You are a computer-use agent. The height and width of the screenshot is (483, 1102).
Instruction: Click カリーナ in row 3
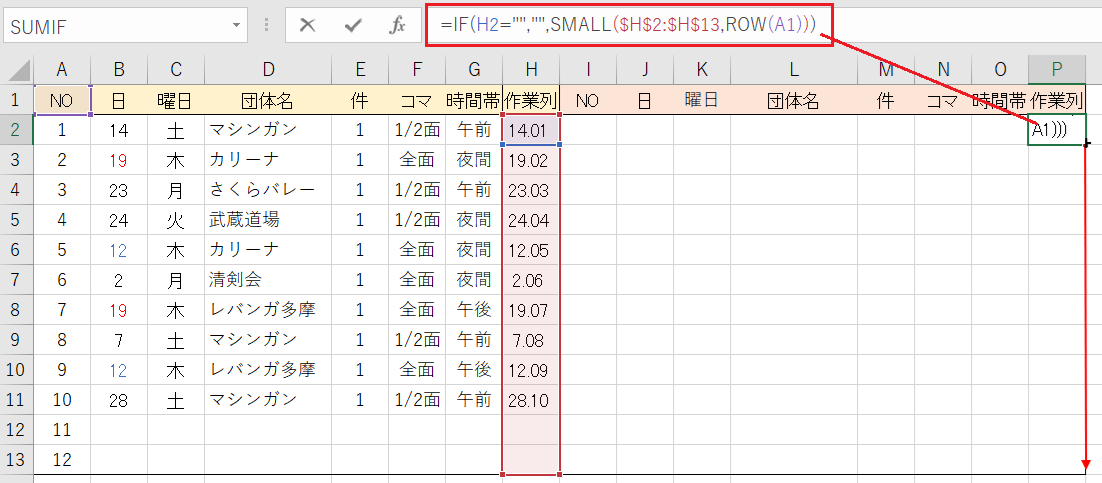[268, 160]
